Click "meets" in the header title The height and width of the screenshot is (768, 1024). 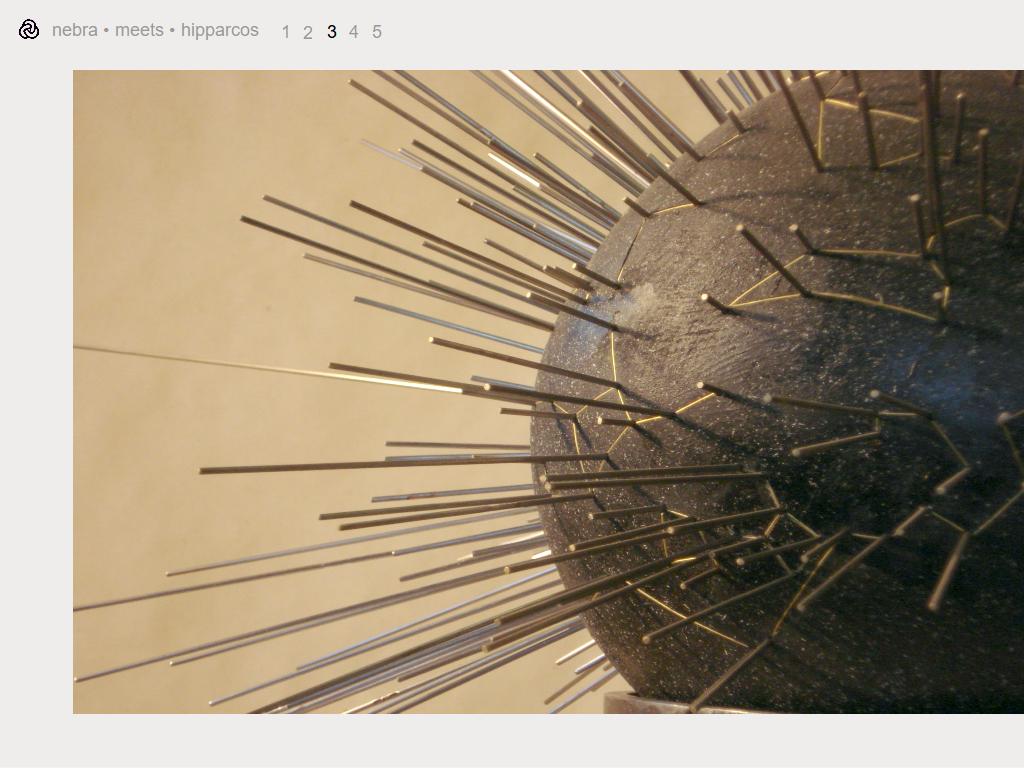[139, 30]
